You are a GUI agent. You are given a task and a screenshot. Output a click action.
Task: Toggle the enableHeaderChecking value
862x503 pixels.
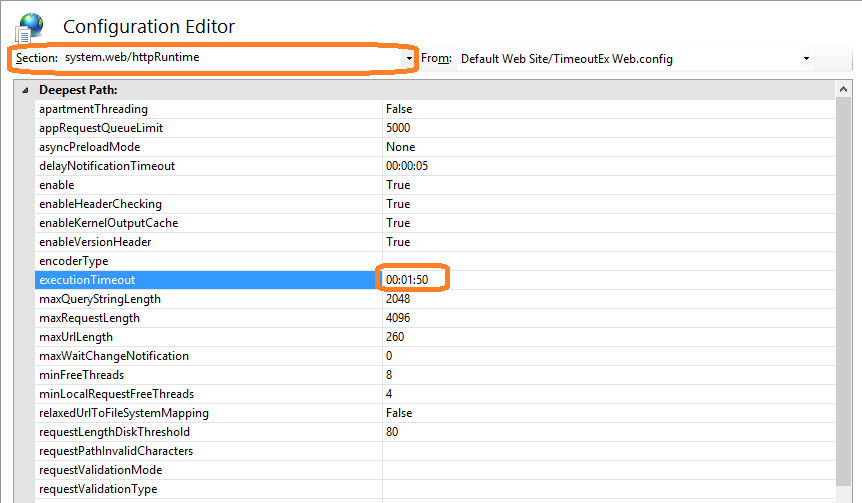point(398,204)
